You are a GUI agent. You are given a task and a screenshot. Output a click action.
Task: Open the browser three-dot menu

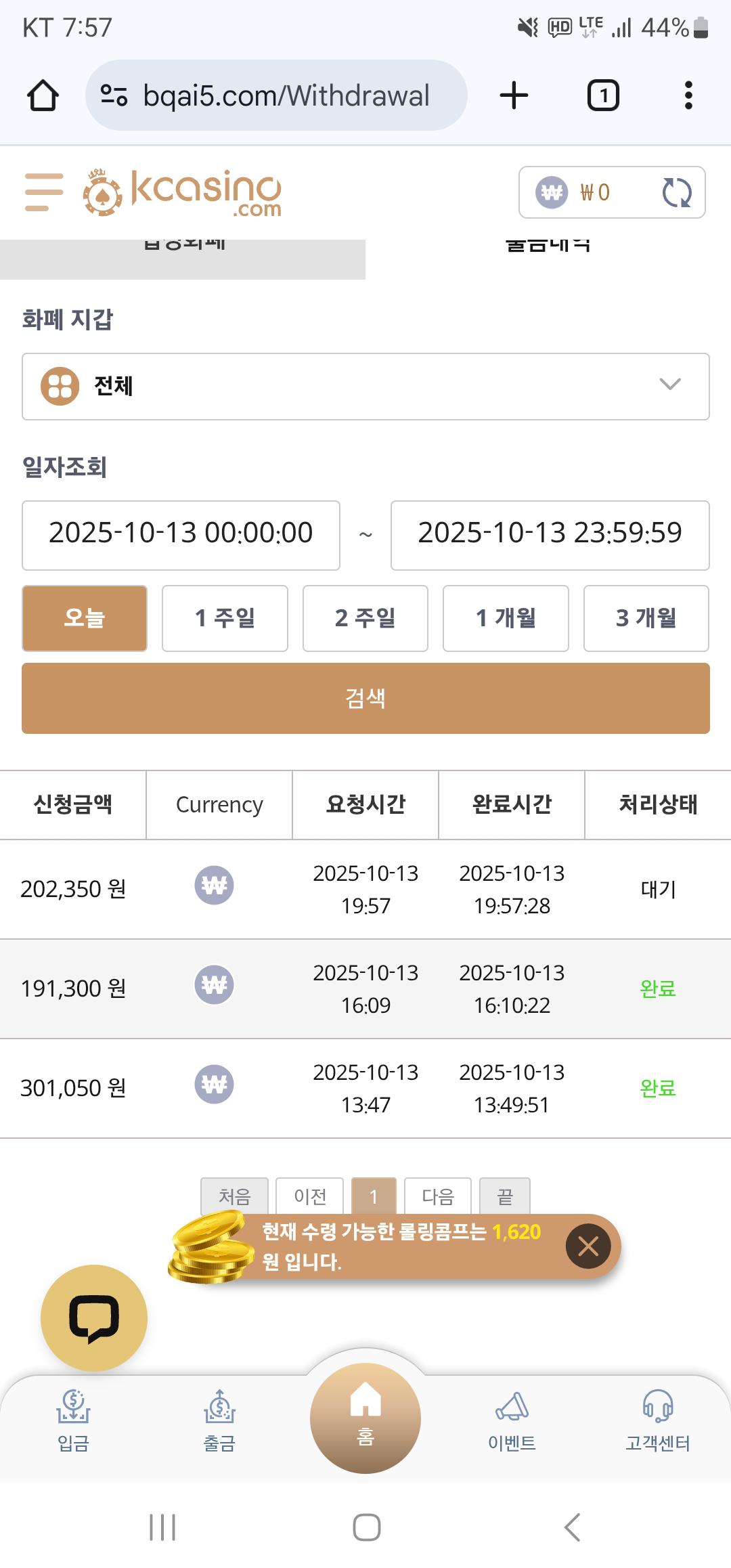pos(688,95)
